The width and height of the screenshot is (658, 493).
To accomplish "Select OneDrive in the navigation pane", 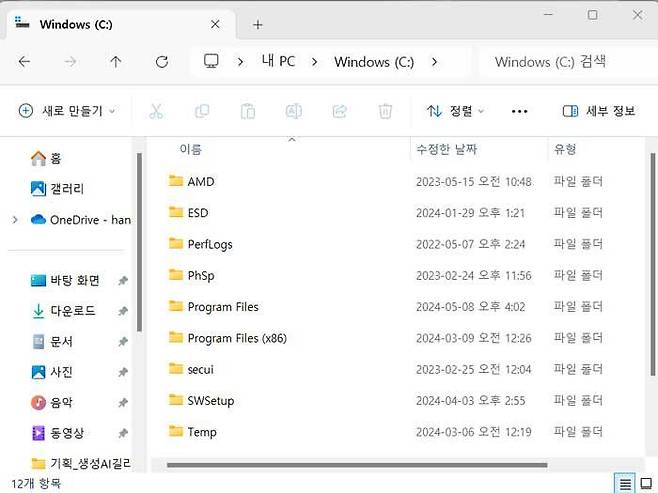I will tap(81, 219).
